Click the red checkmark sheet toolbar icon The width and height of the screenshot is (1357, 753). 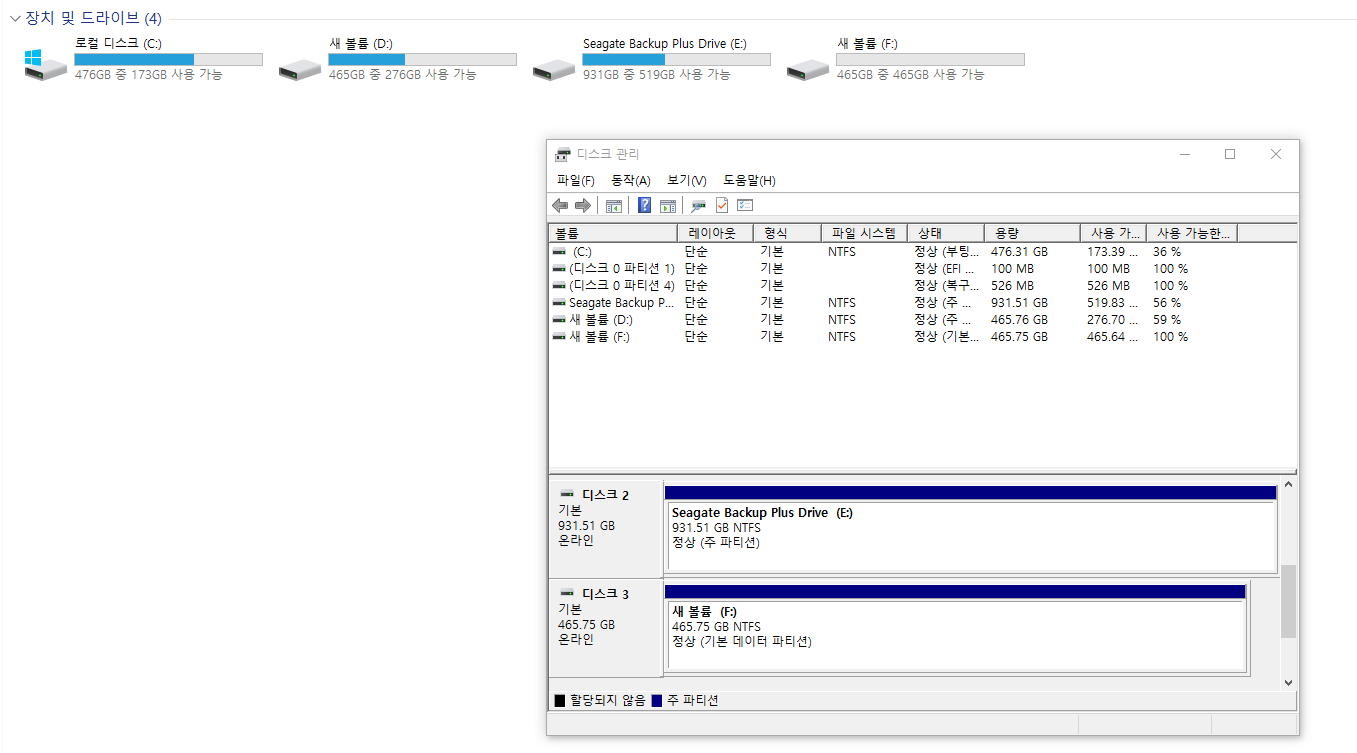point(722,206)
